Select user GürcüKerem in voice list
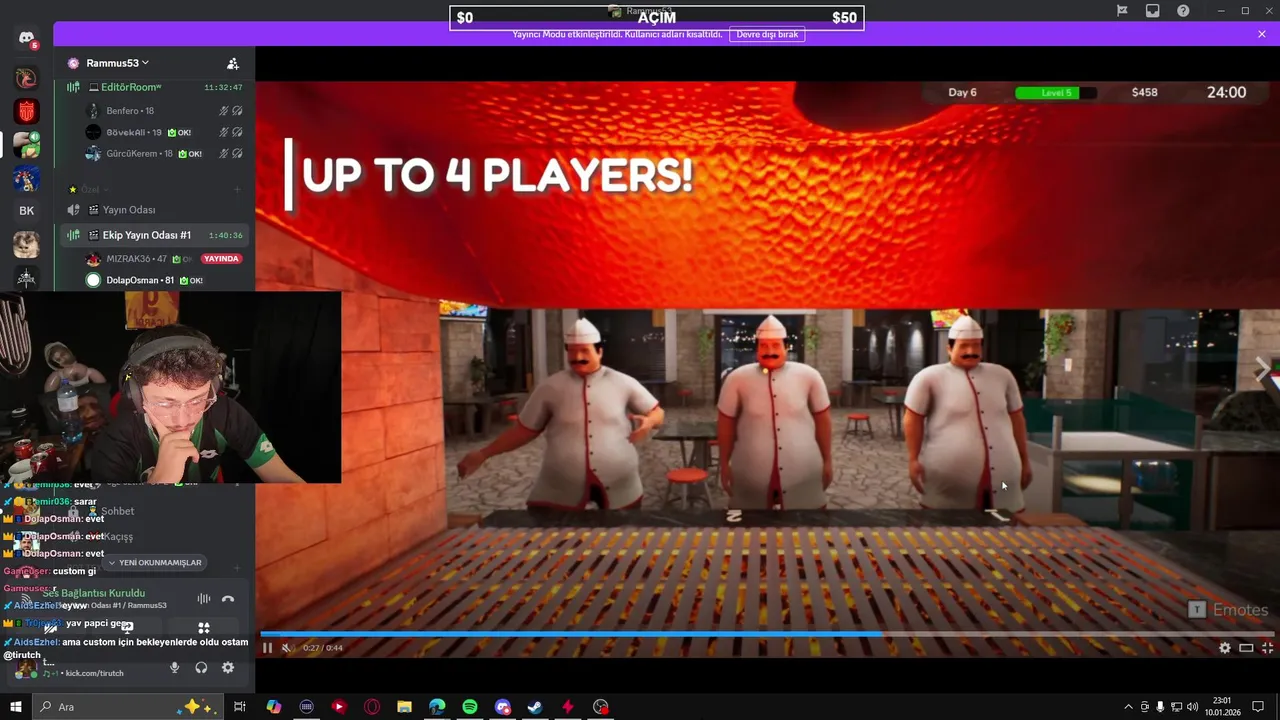This screenshot has width=1280, height=720. 165,154
